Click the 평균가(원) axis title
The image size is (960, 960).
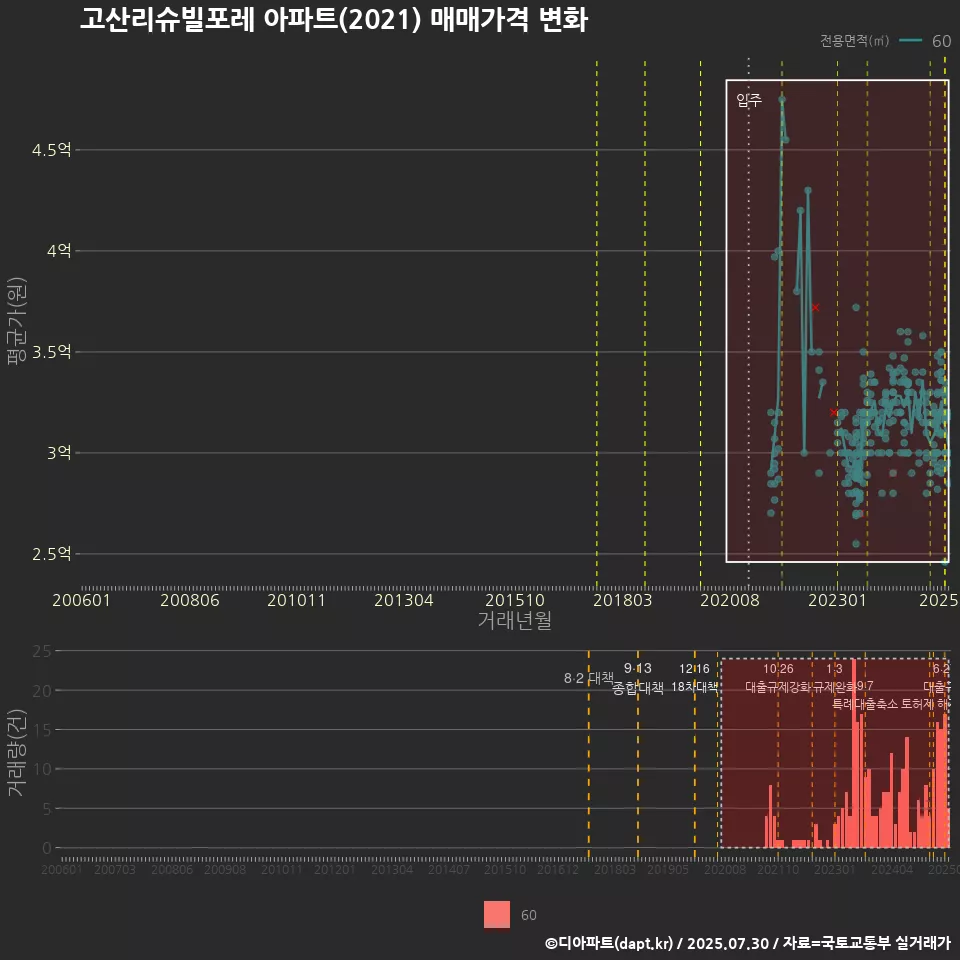17,321
